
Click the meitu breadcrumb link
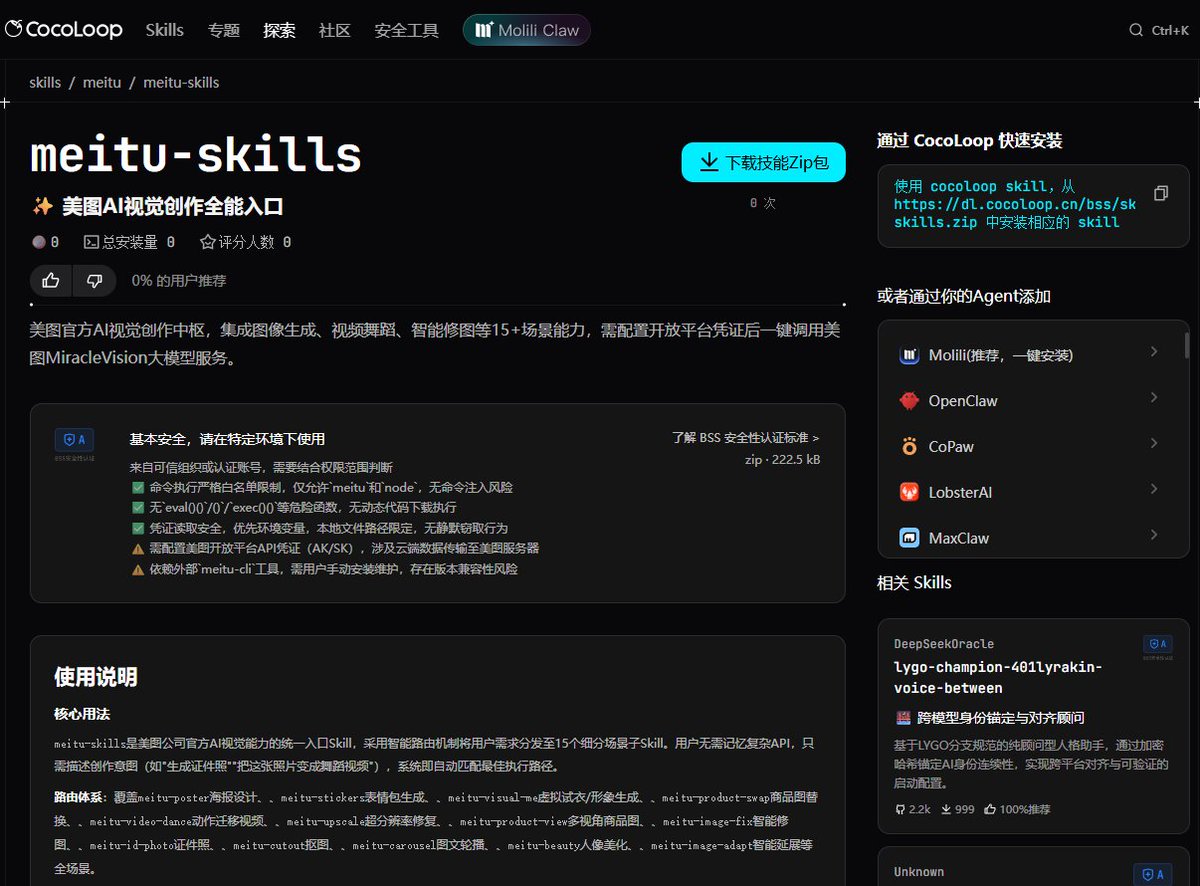(x=102, y=82)
